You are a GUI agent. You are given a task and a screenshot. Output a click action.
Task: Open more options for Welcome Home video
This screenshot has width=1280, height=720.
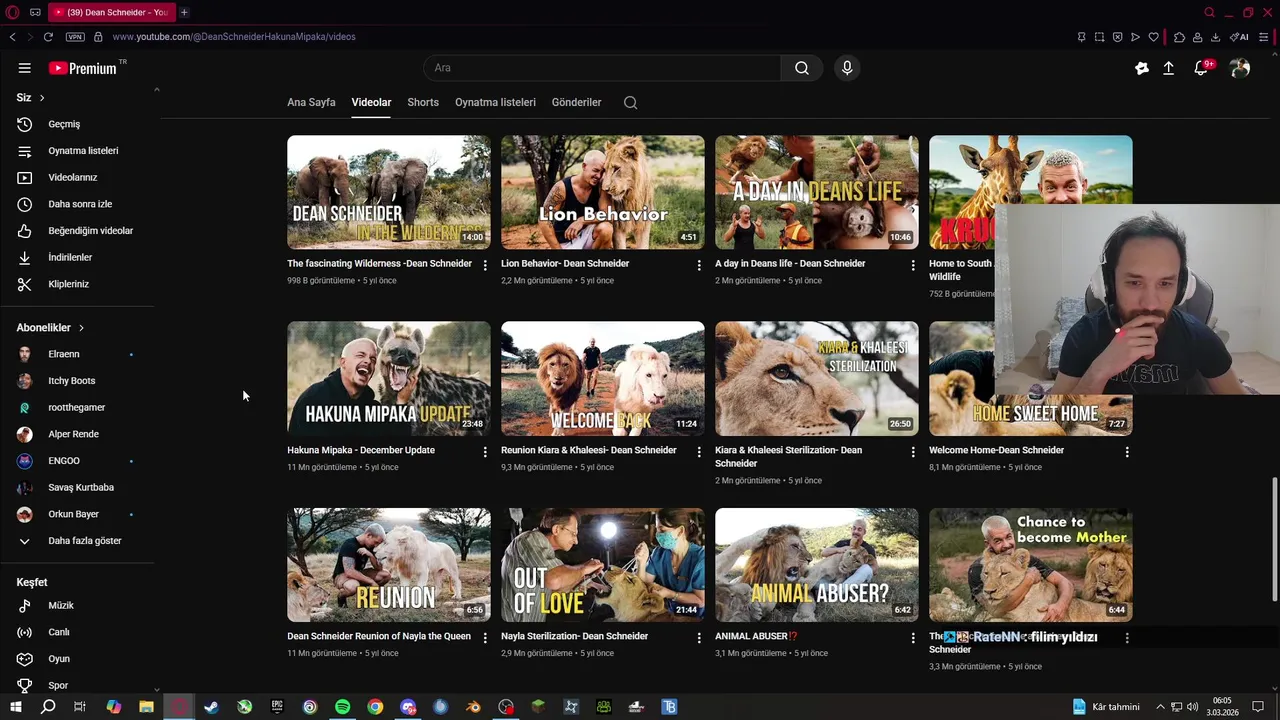click(x=1127, y=452)
